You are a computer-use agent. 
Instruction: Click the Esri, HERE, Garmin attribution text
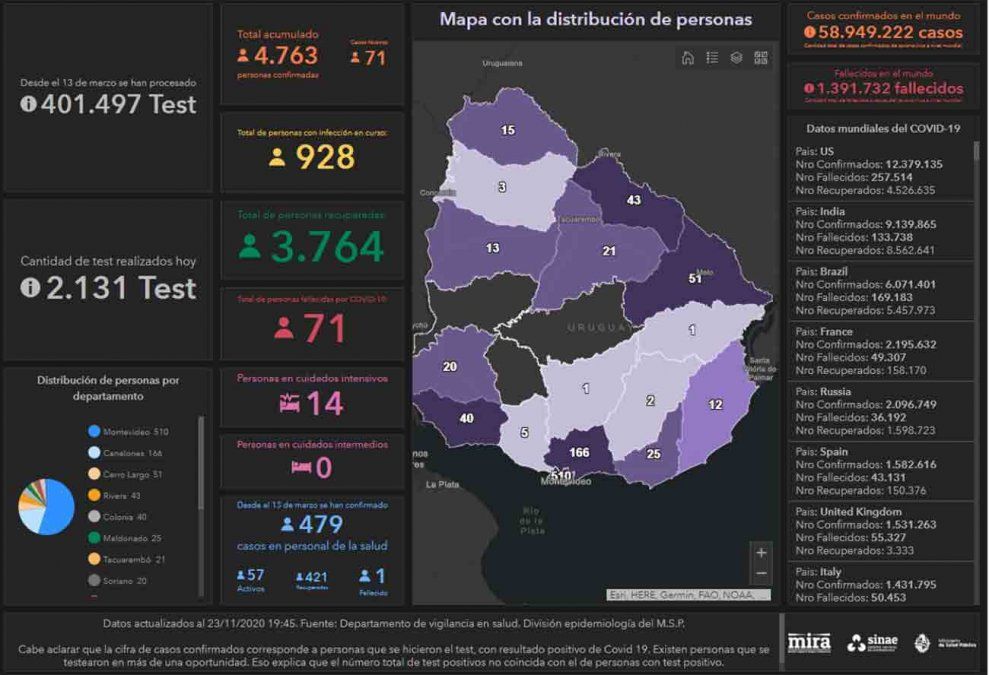pyautogui.click(x=689, y=595)
